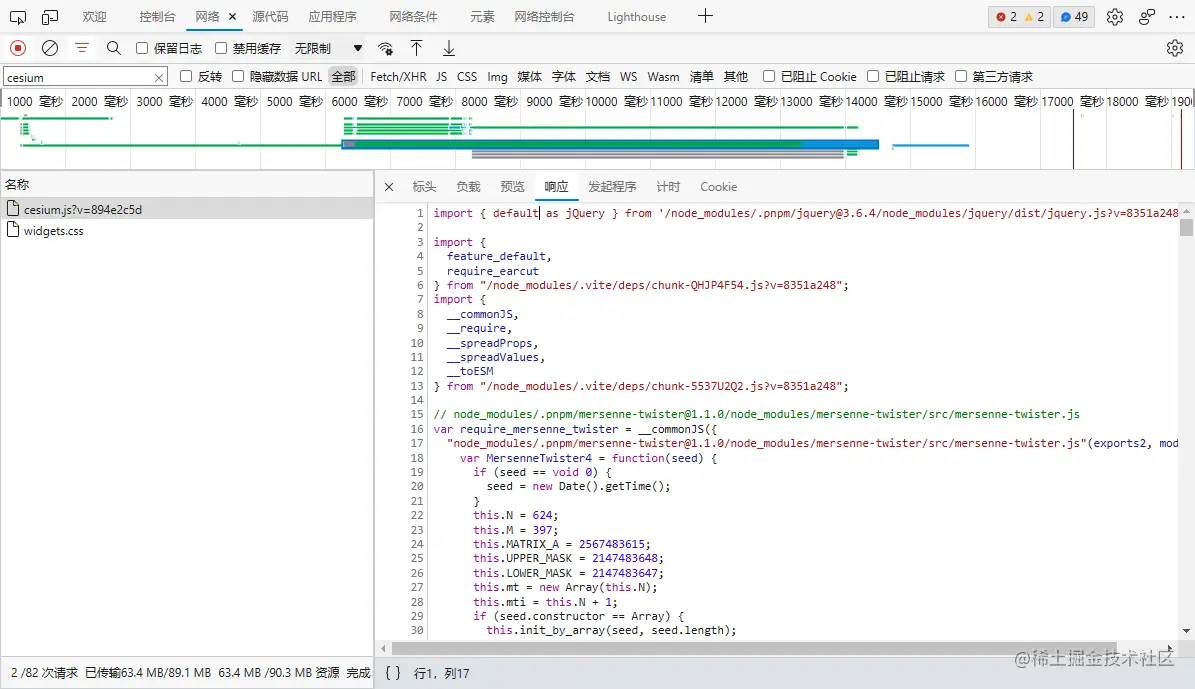
Task: Open 网络控制台 tab
Action: [544, 17]
